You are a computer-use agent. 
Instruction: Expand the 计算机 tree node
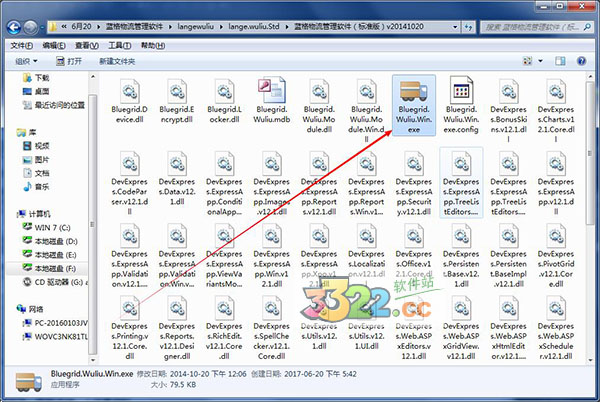[33, 214]
